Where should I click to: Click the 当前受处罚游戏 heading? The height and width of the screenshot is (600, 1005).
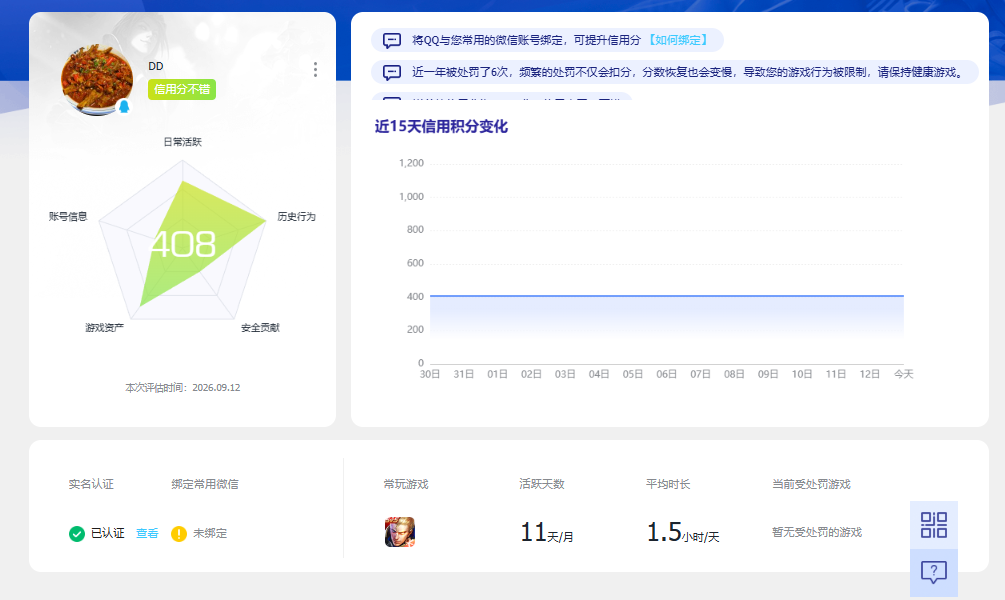811,485
